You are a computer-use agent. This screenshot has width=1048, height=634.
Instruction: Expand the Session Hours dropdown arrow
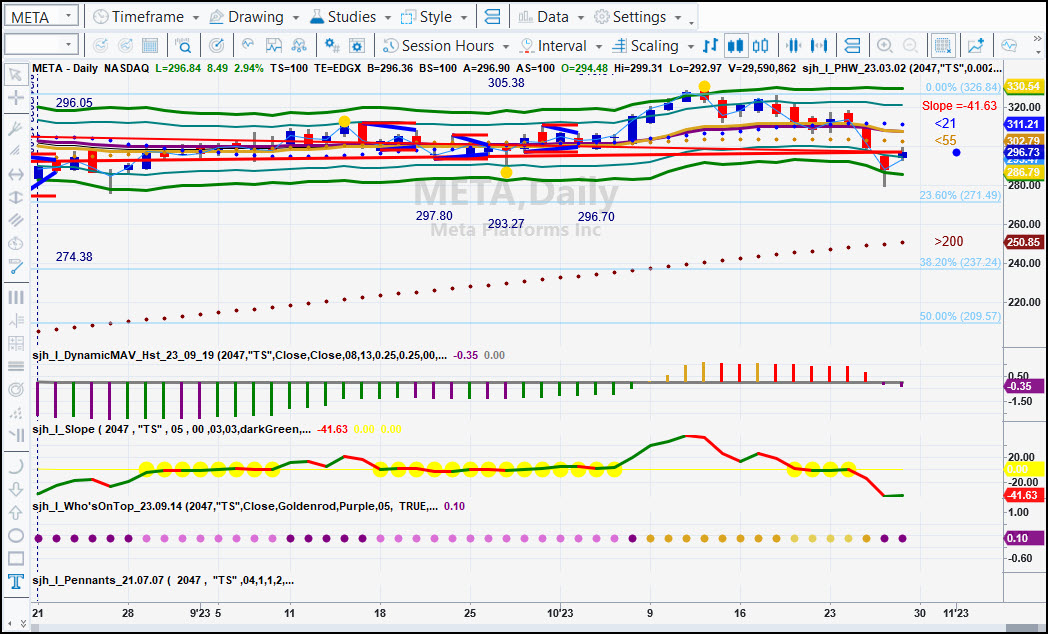[x=506, y=46]
